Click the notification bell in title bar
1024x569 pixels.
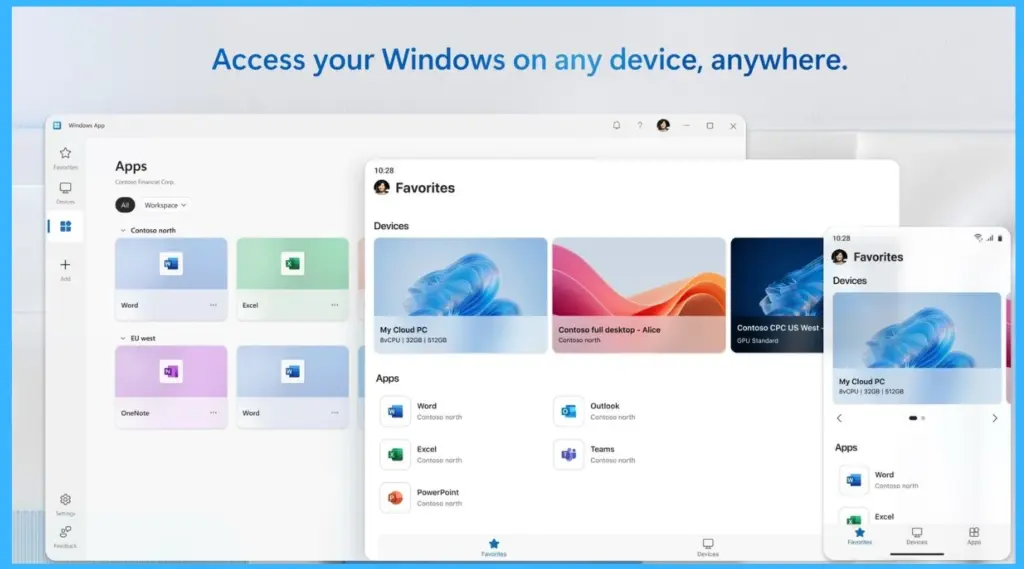[616, 125]
